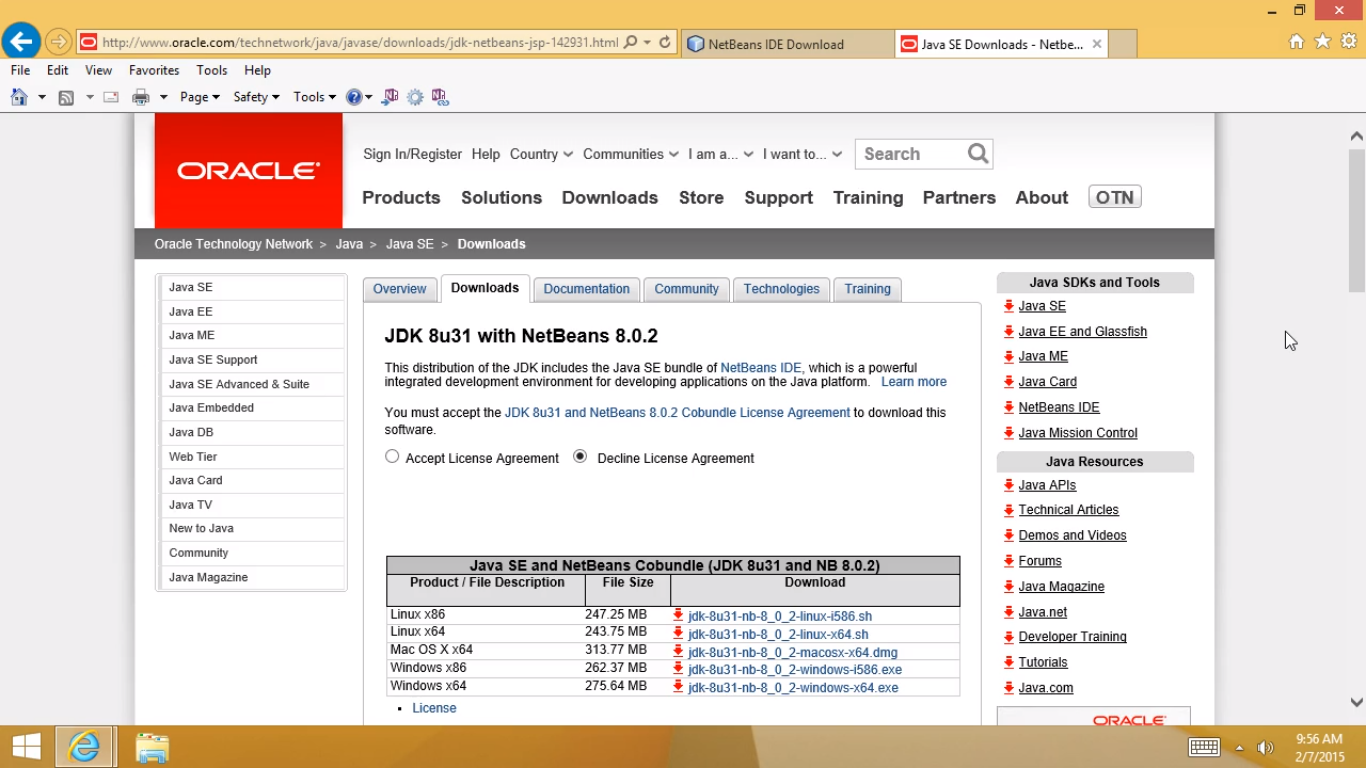Screen dimensions: 1366x768
Task: Open the Page dropdown menu
Action: coord(199,97)
